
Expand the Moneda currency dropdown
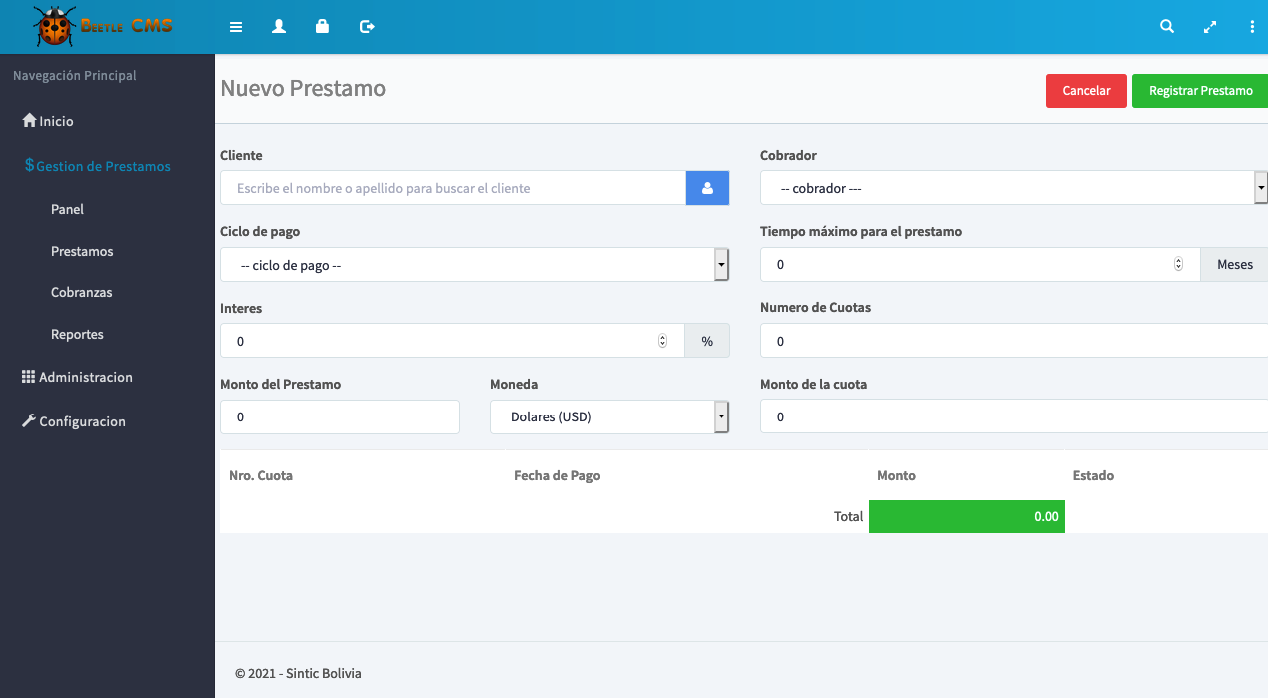pos(609,417)
